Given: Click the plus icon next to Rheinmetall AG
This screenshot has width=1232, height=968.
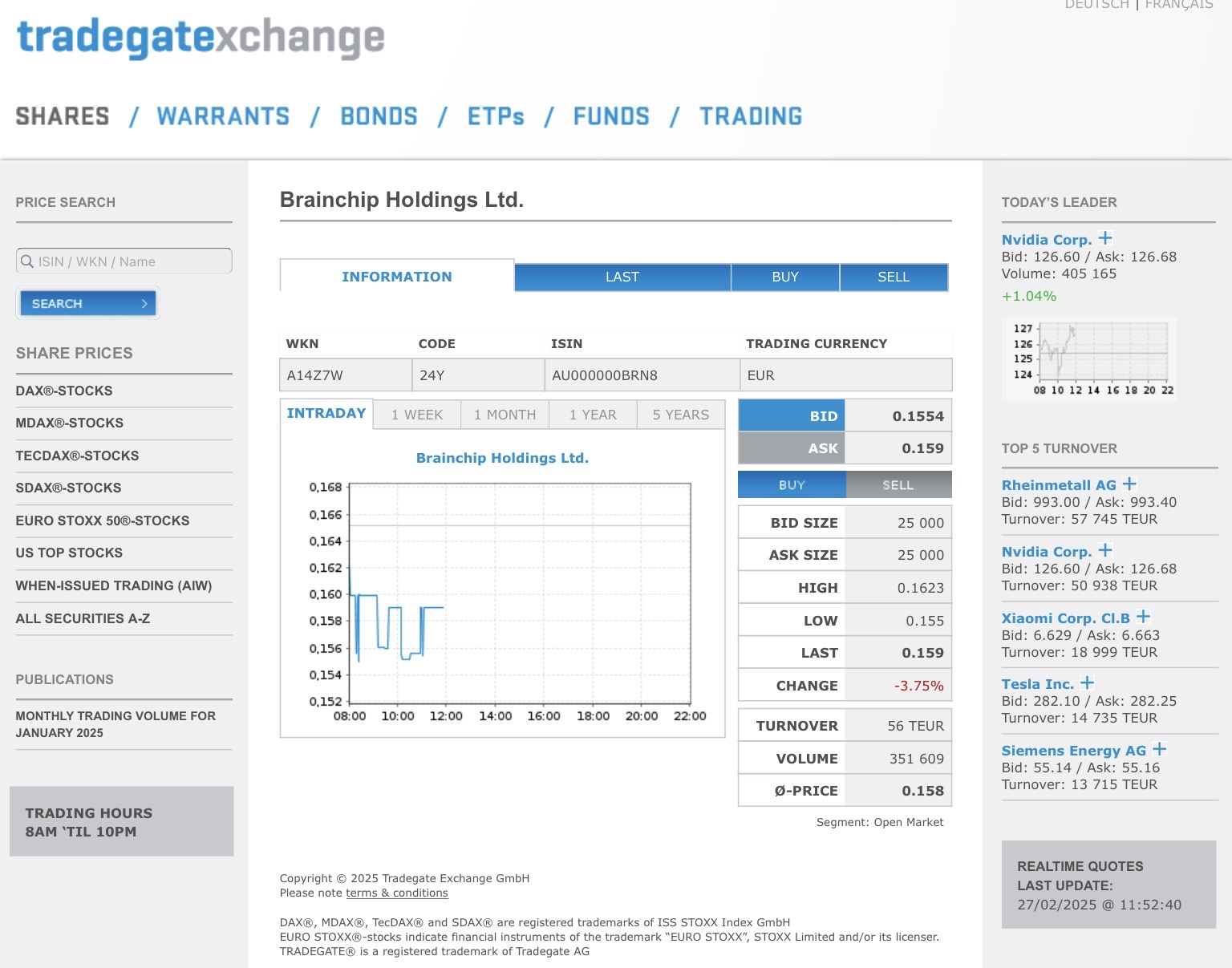Looking at the screenshot, I should (1129, 484).
